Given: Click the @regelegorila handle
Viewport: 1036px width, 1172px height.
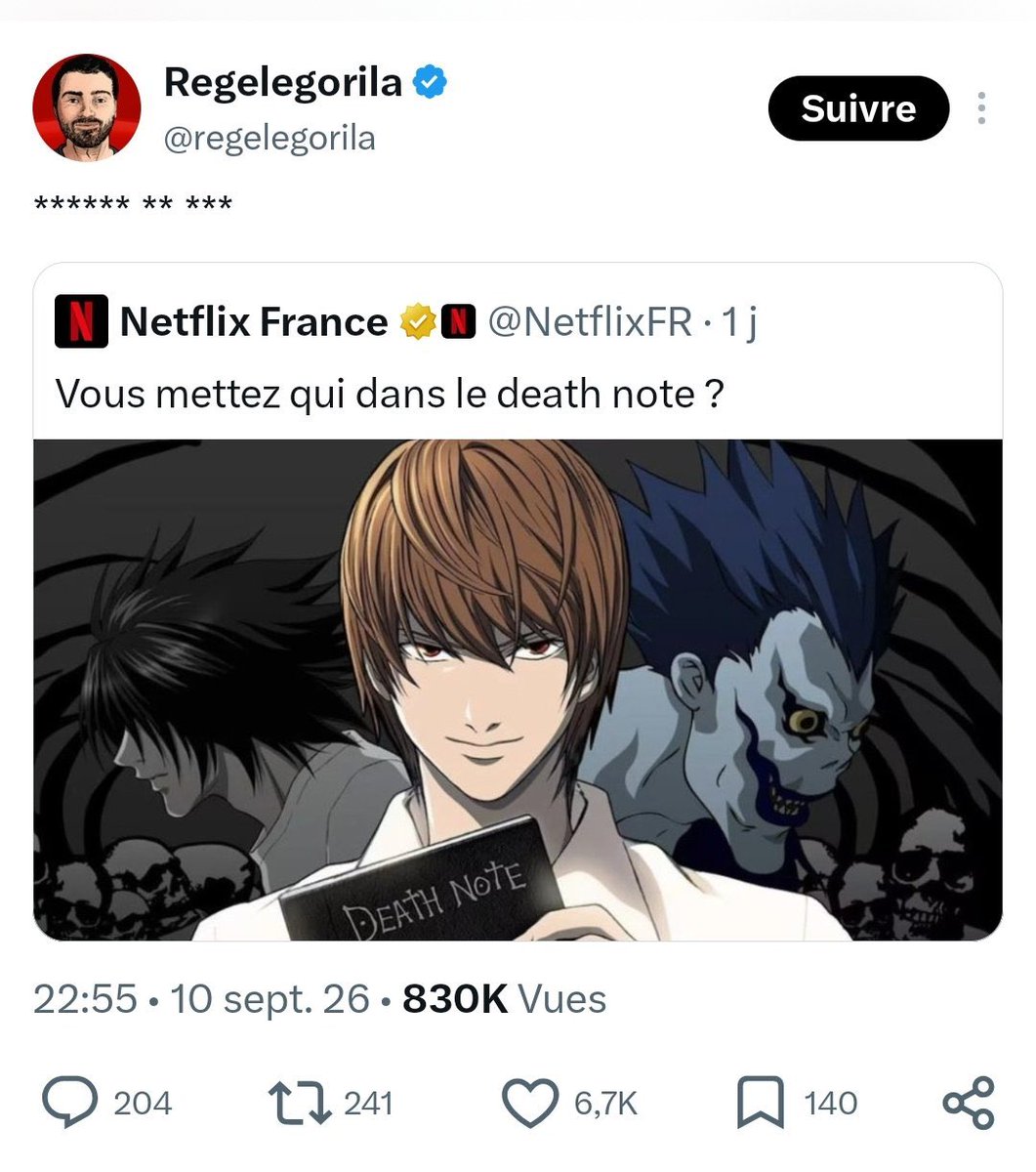Looking at the screenshot, I should (269, 138).
